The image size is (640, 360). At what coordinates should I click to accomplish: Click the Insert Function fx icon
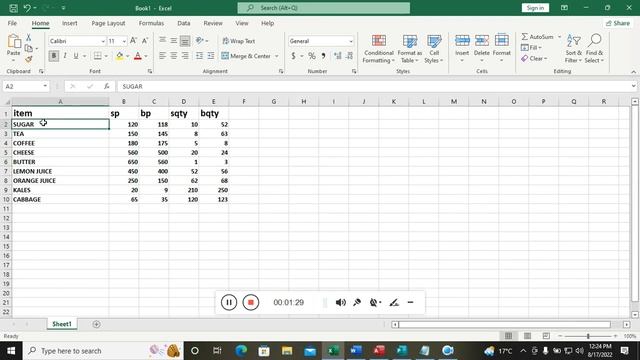pos(107,86)
